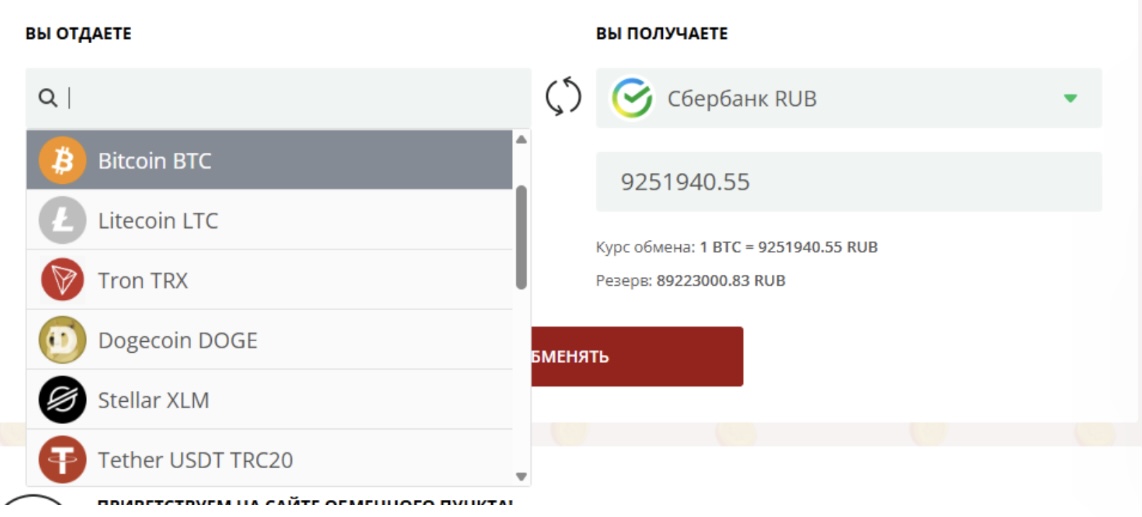Click the Dogecoin coin icon
Screen dimensions: 1142x517
coord(62,340)
